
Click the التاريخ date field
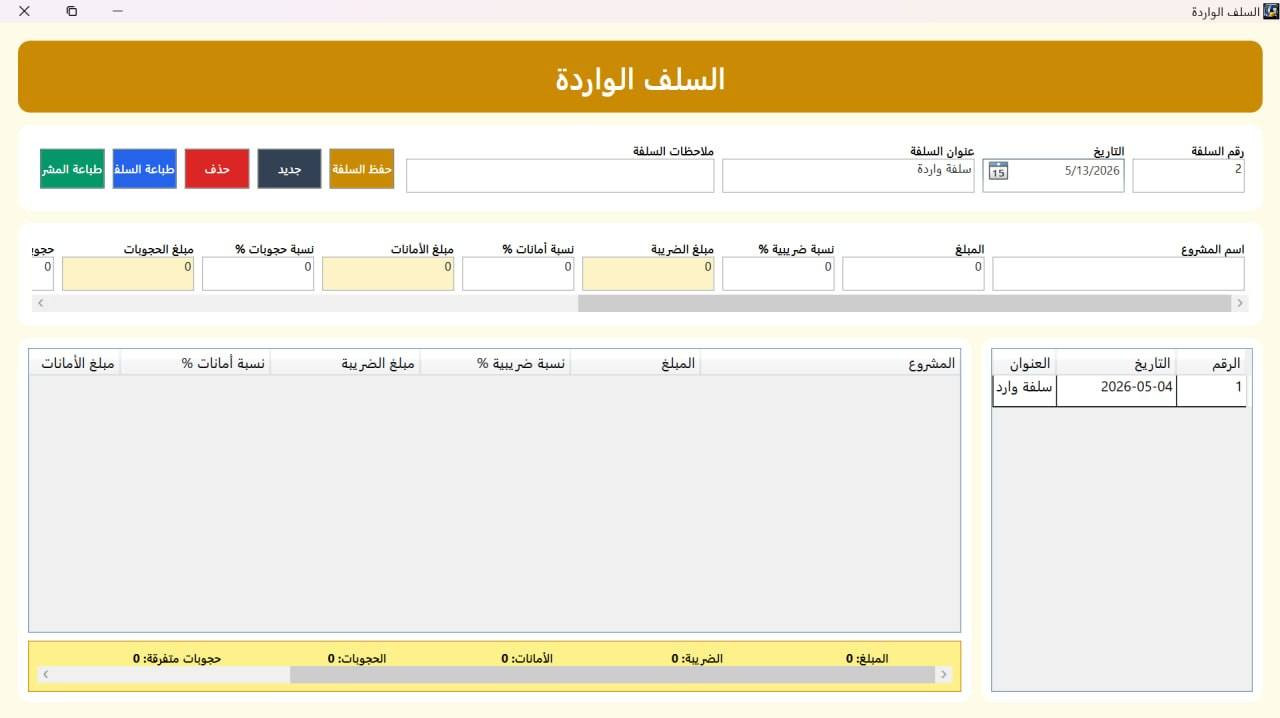click(1053, 176)
